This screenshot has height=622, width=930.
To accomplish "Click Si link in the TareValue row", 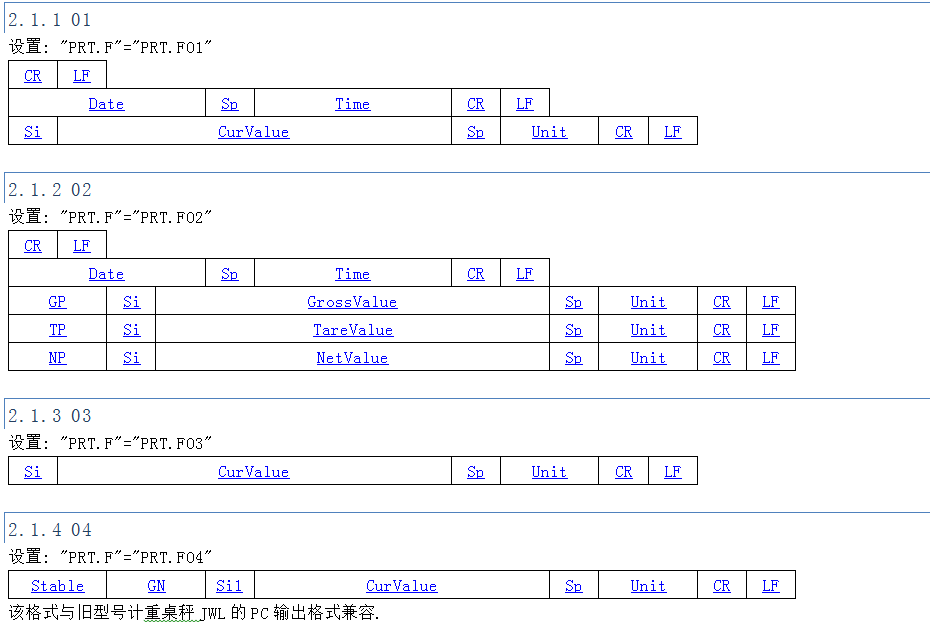I will [x=132, y=330].
